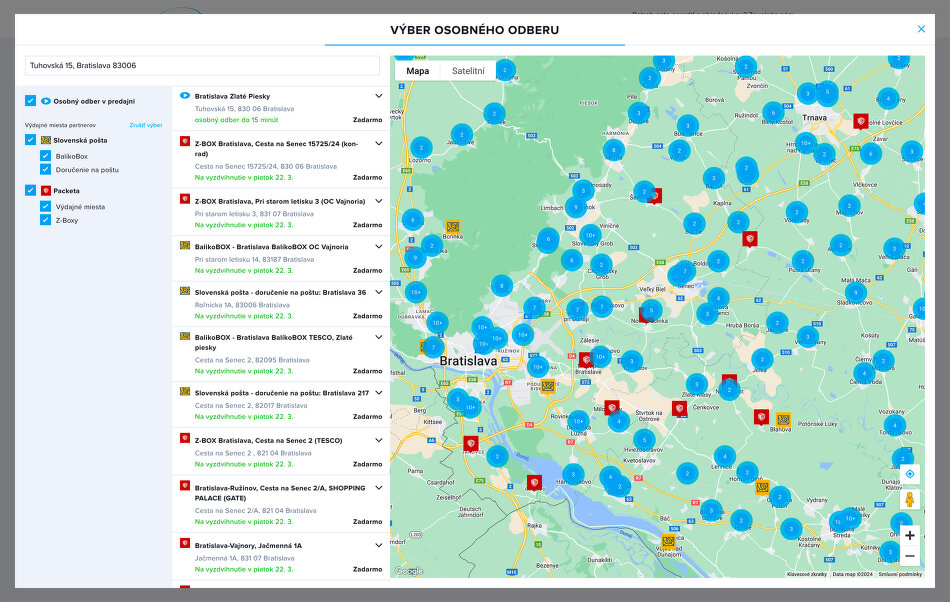
Task: Click the Packeta marker near Trnava
Action: pyautogui.click(x=860, y=120)
